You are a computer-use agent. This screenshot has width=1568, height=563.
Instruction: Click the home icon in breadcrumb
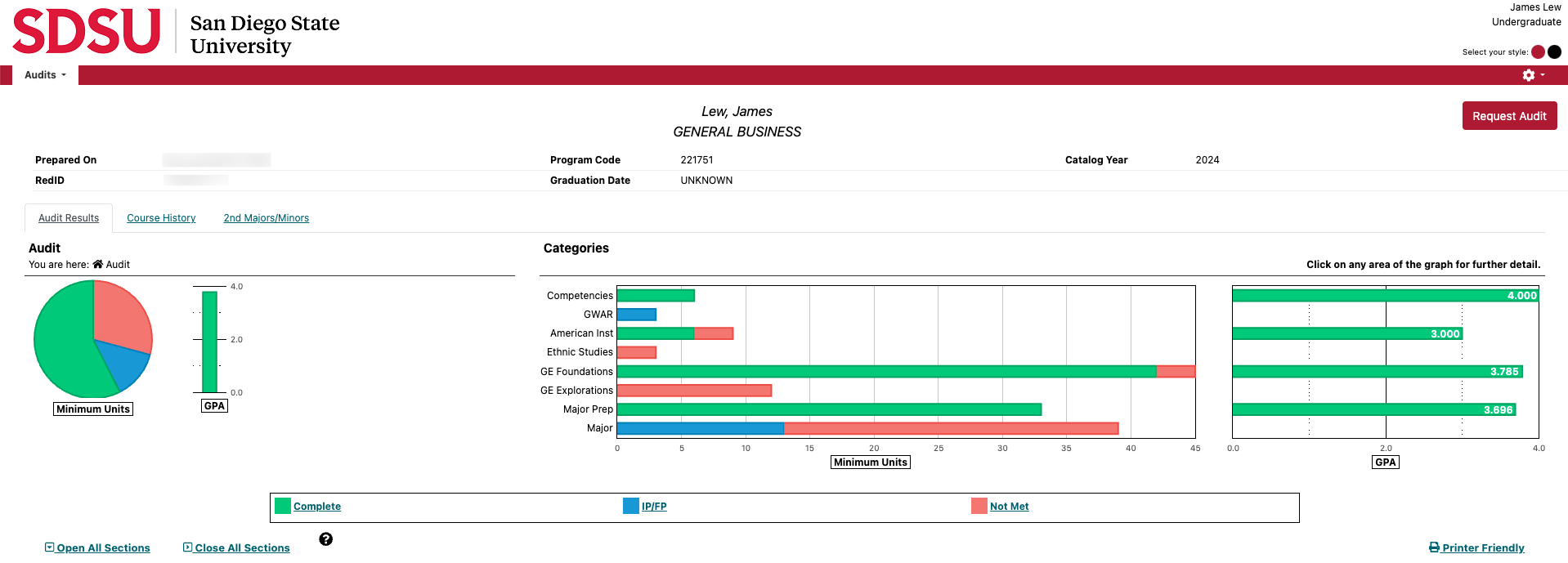tap(98, 264)
